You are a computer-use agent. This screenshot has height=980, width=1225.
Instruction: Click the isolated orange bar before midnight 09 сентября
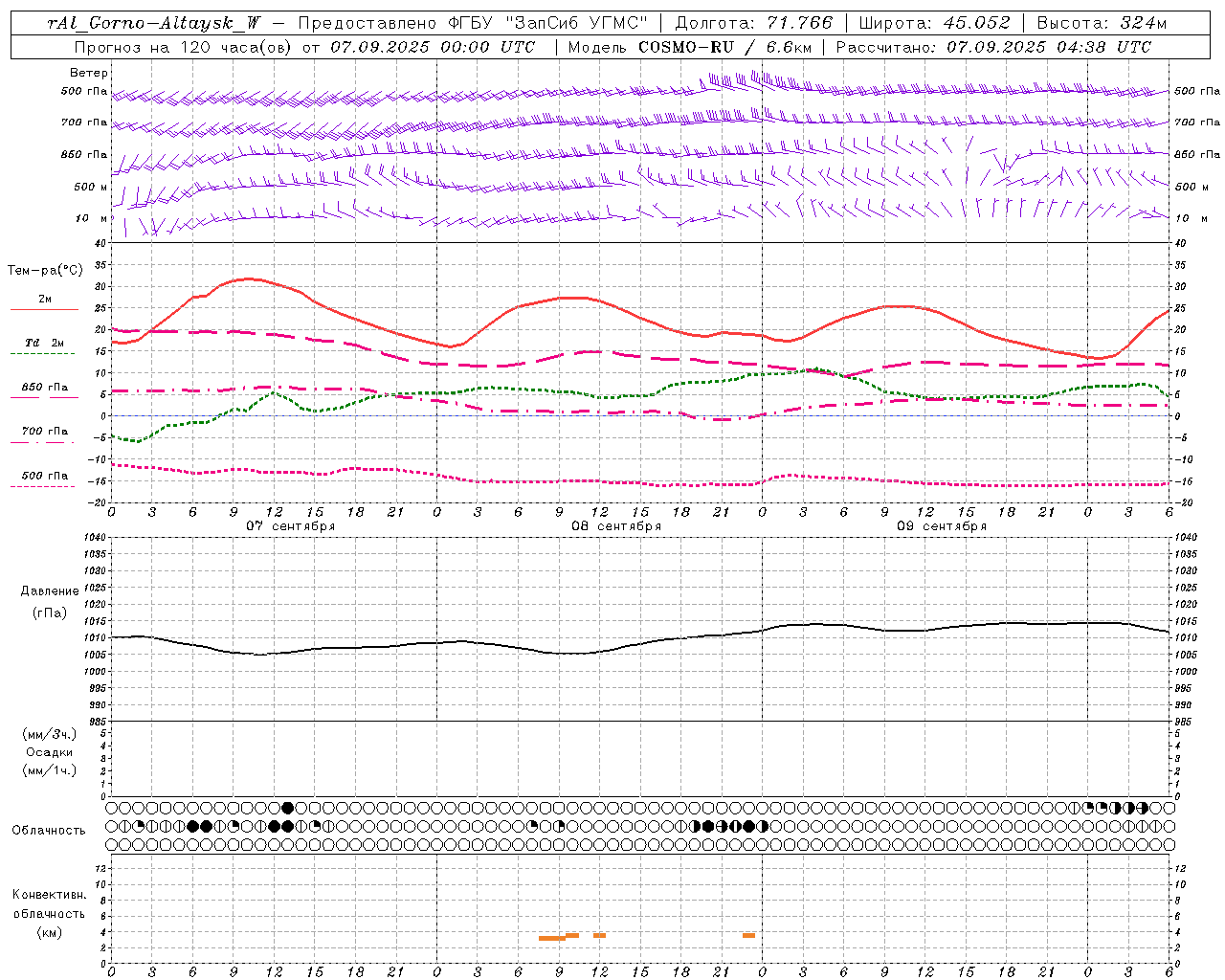[x=748, y=935]
